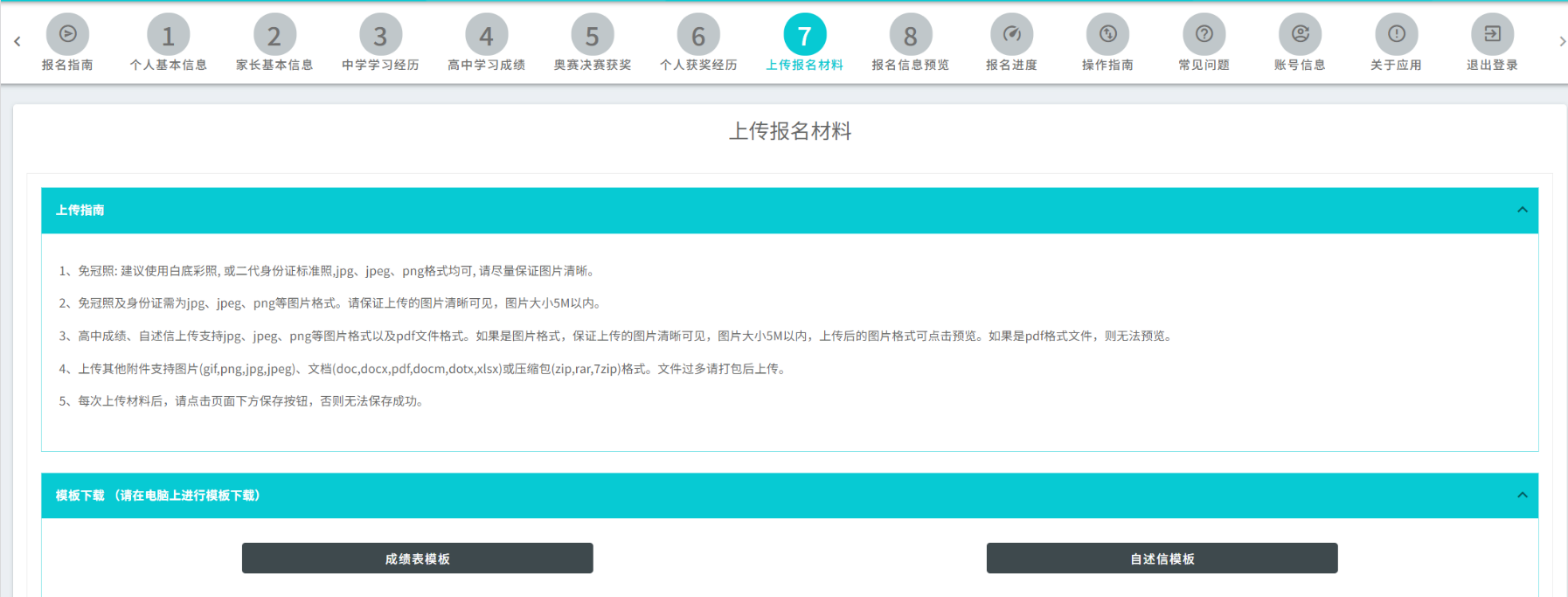The width and height of the screenshot is (1568, 597).
Task: Collapse the 模板下载 panel
Action: [1522, 496]
